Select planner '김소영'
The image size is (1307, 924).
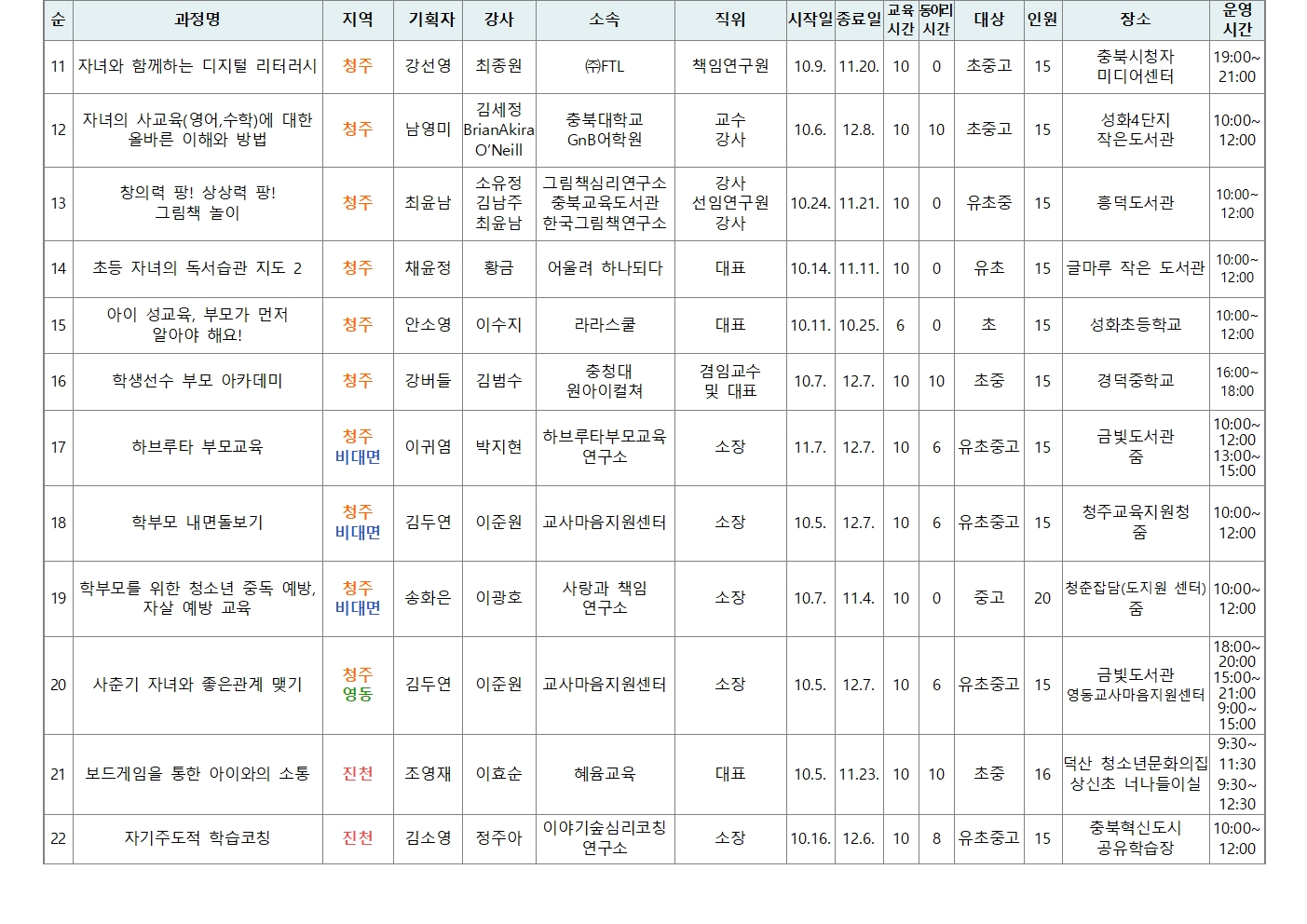(x=428, y=838)
